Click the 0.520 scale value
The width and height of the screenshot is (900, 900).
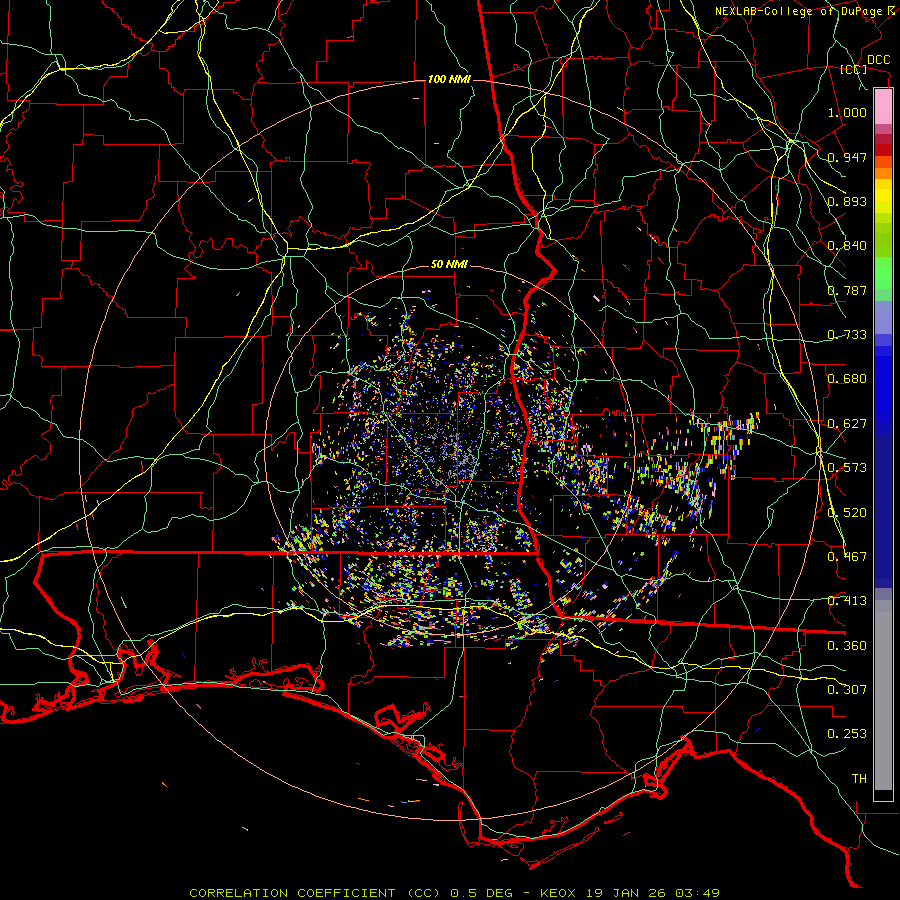847,513
